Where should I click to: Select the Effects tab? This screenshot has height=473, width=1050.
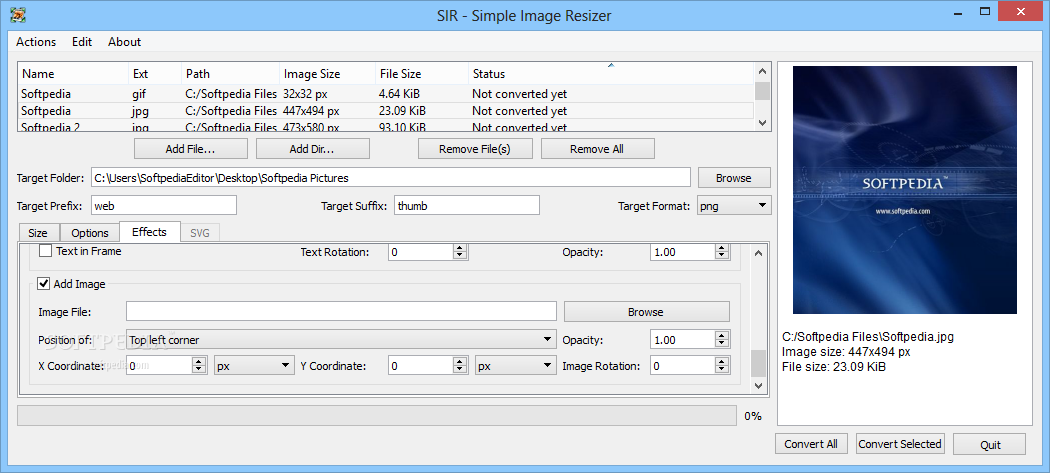[x=149, y=232]
